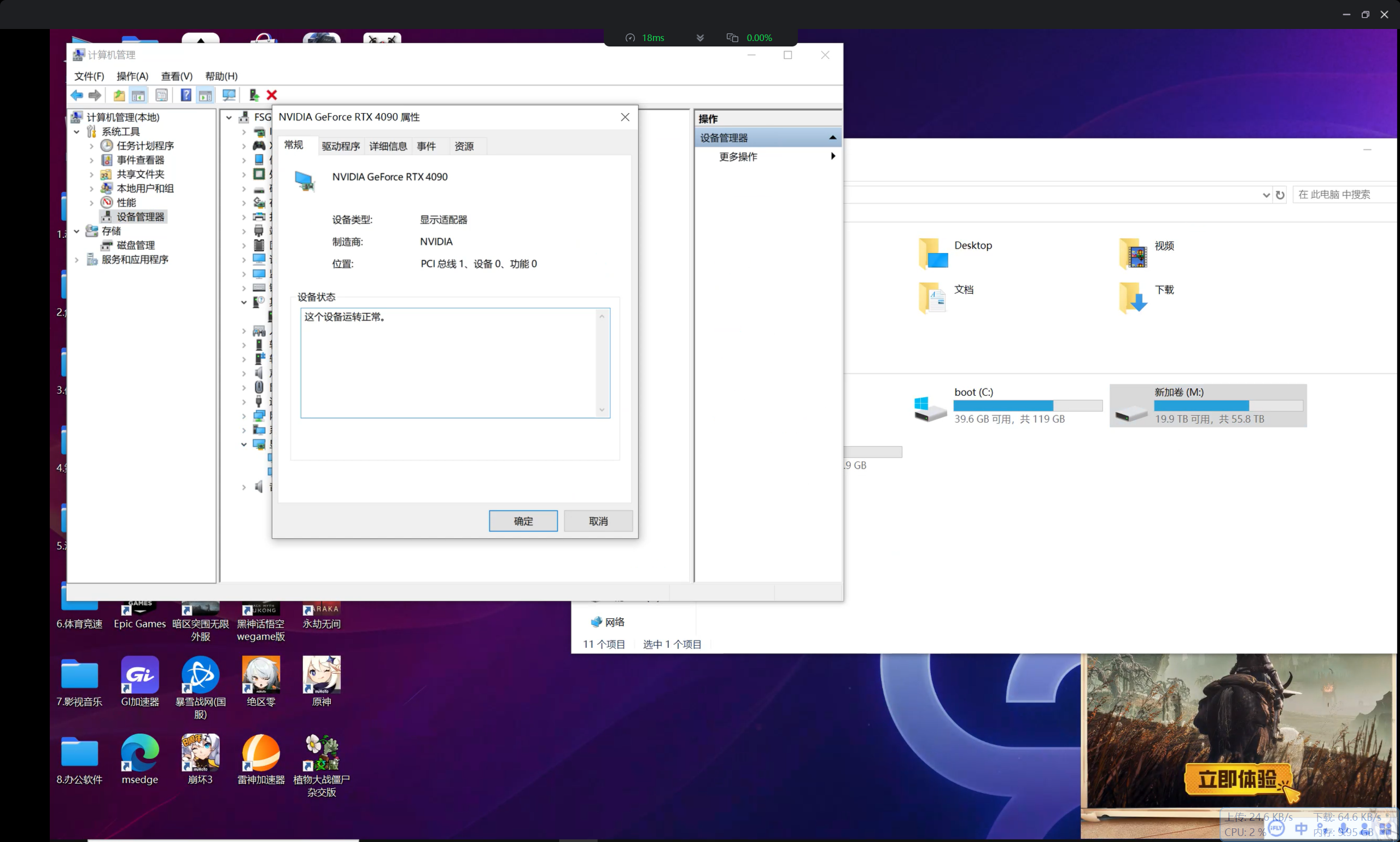The width and height of the screenshot is (1400, 842).
Task: Switch to the 驱动程序 tab
Action: [341, 147]
